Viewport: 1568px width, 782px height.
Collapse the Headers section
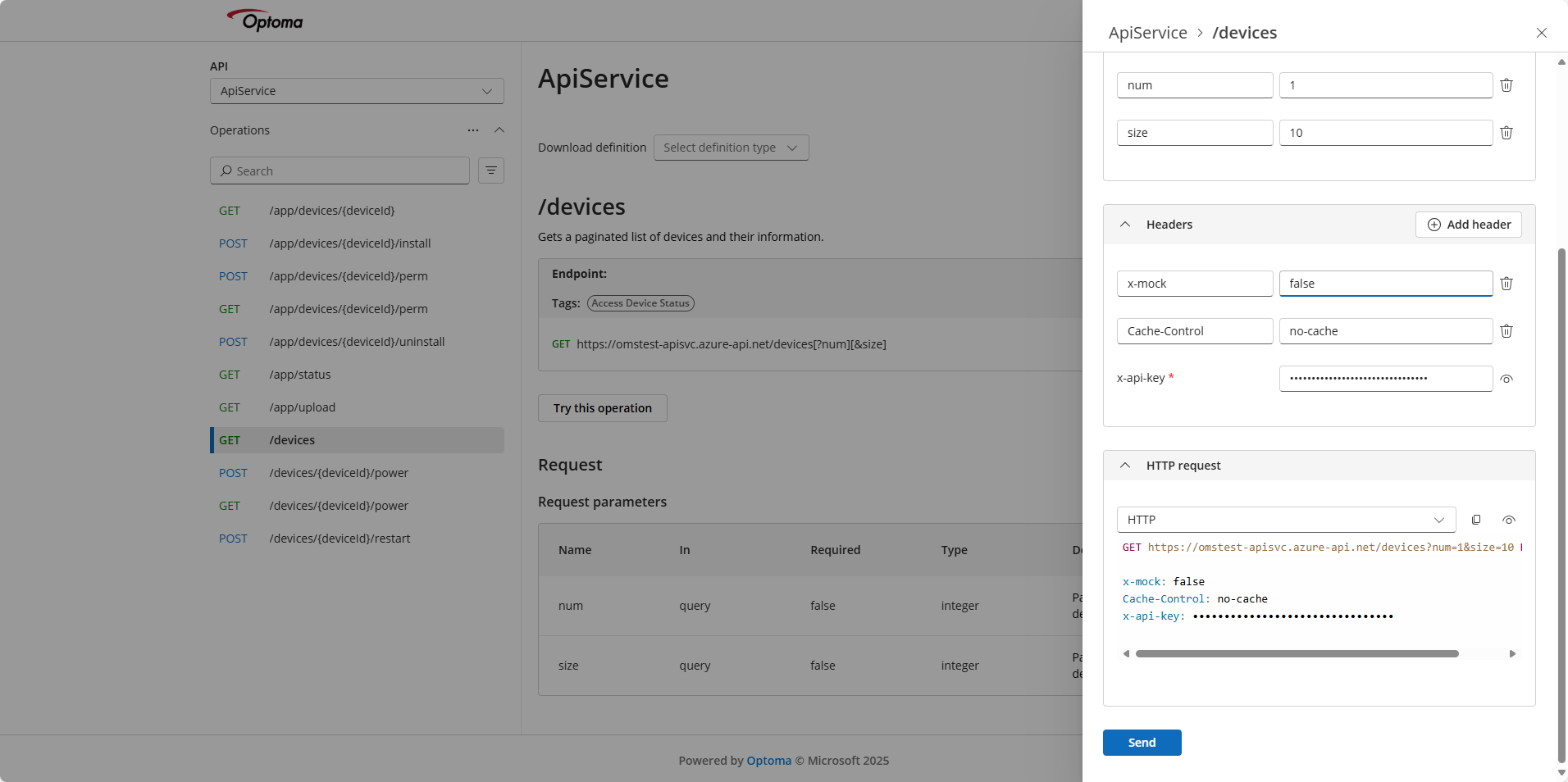[1125, 225]
